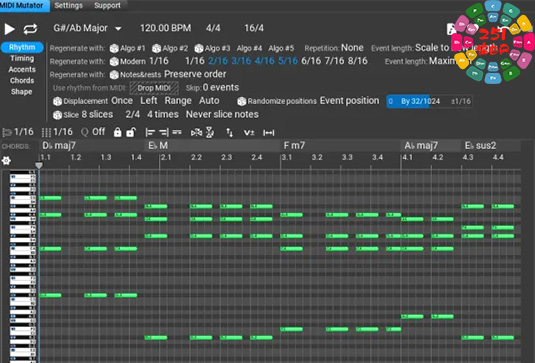Click the vertical flip icon
Screen dimensions: 535x363
click(x=210, y=132)
